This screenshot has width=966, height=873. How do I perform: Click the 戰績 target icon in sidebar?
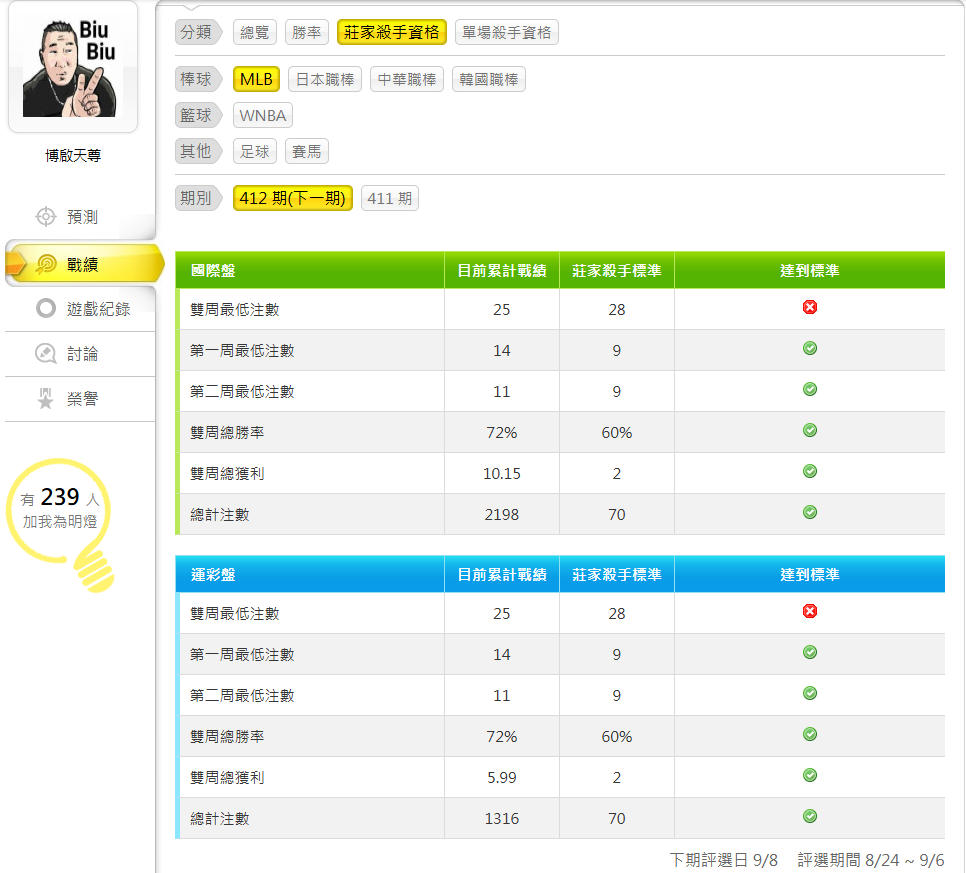coord(46,264)
